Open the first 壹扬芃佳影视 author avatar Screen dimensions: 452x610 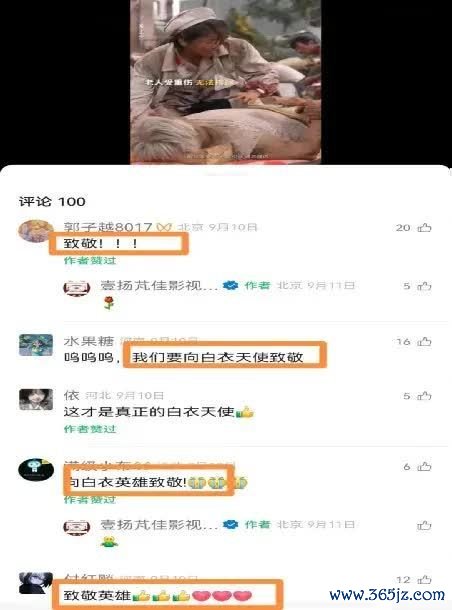(x=77, y=288)
